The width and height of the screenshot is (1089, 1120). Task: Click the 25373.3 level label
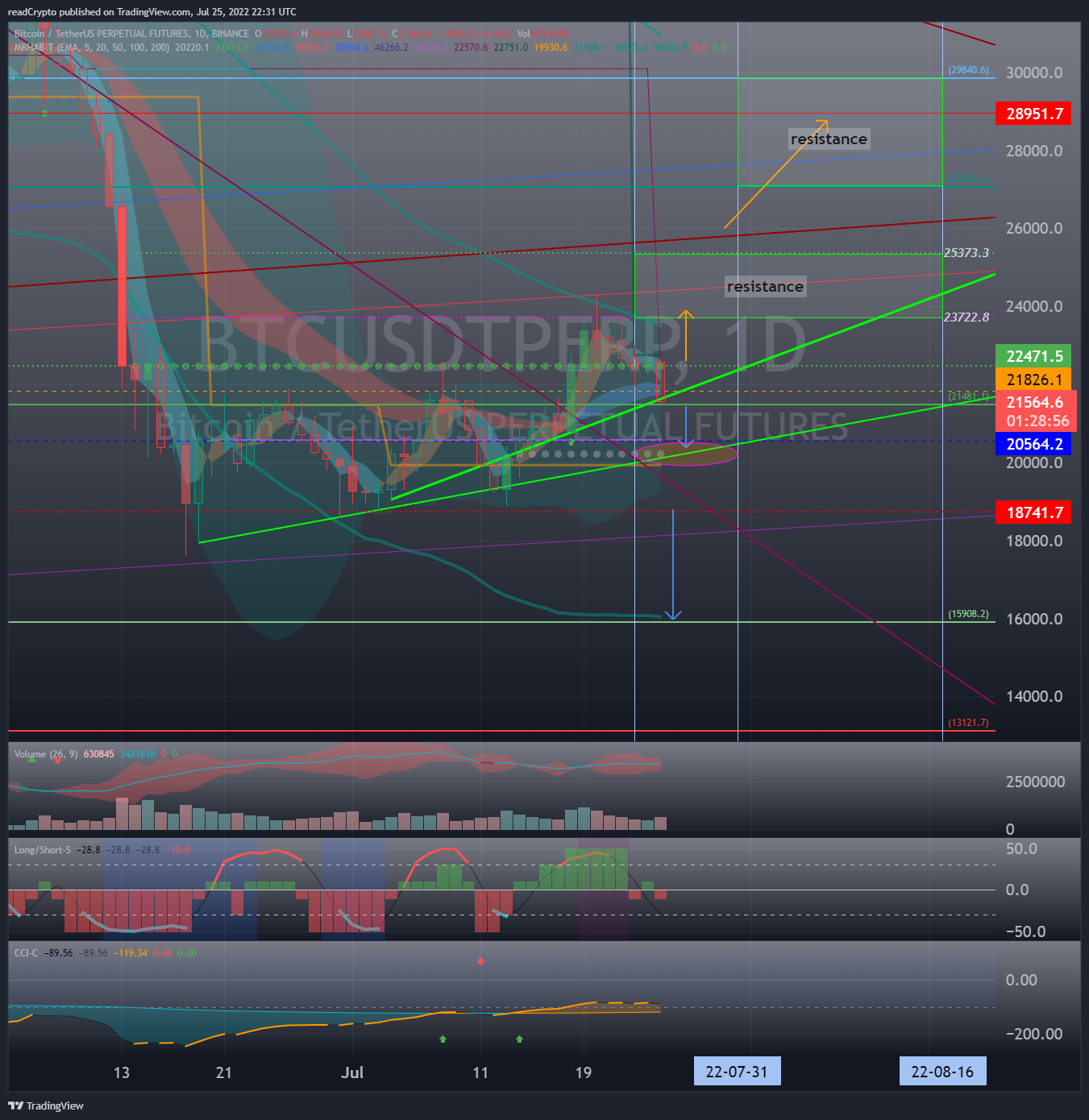point(966,253)
